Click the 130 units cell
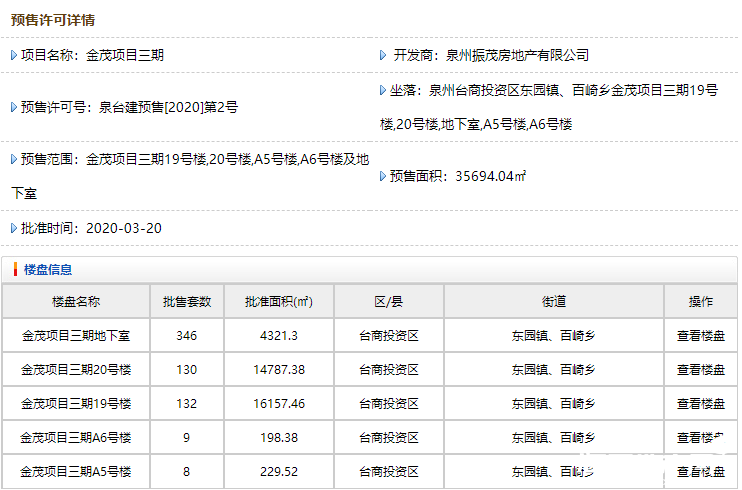Image resolution: width=742 pixels, height=490 pixels. 186,370
